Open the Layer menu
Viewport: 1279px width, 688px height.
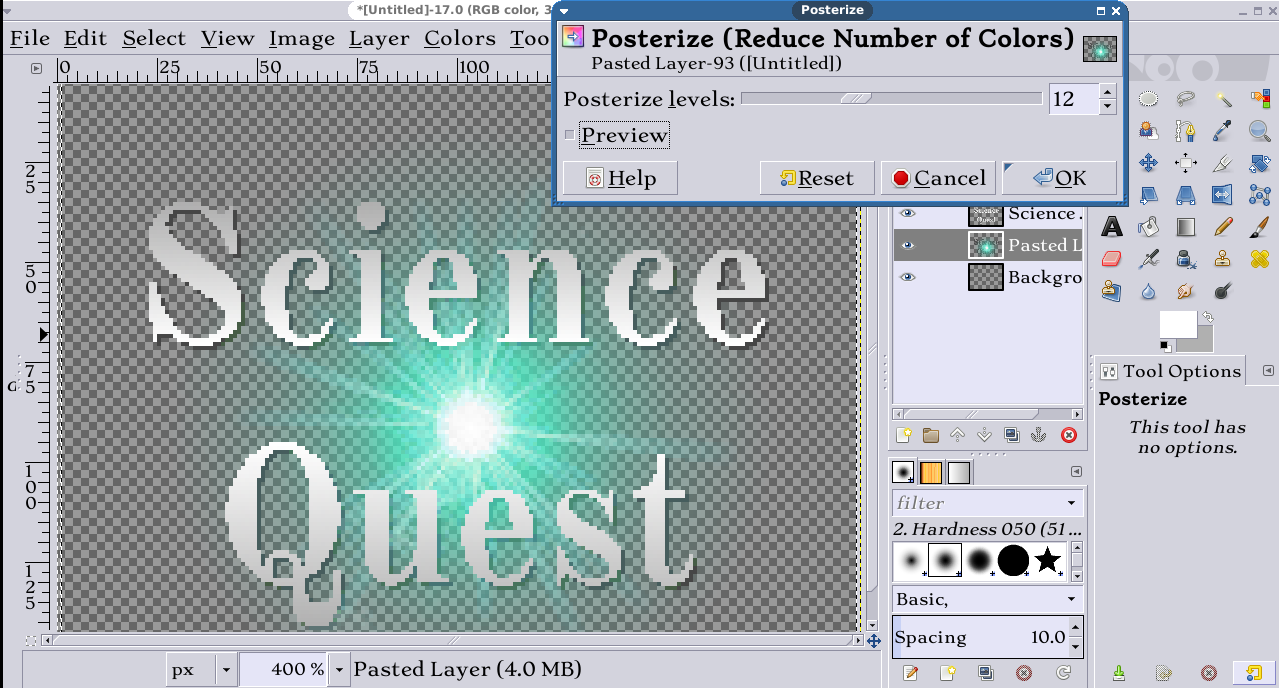[378, 38]
